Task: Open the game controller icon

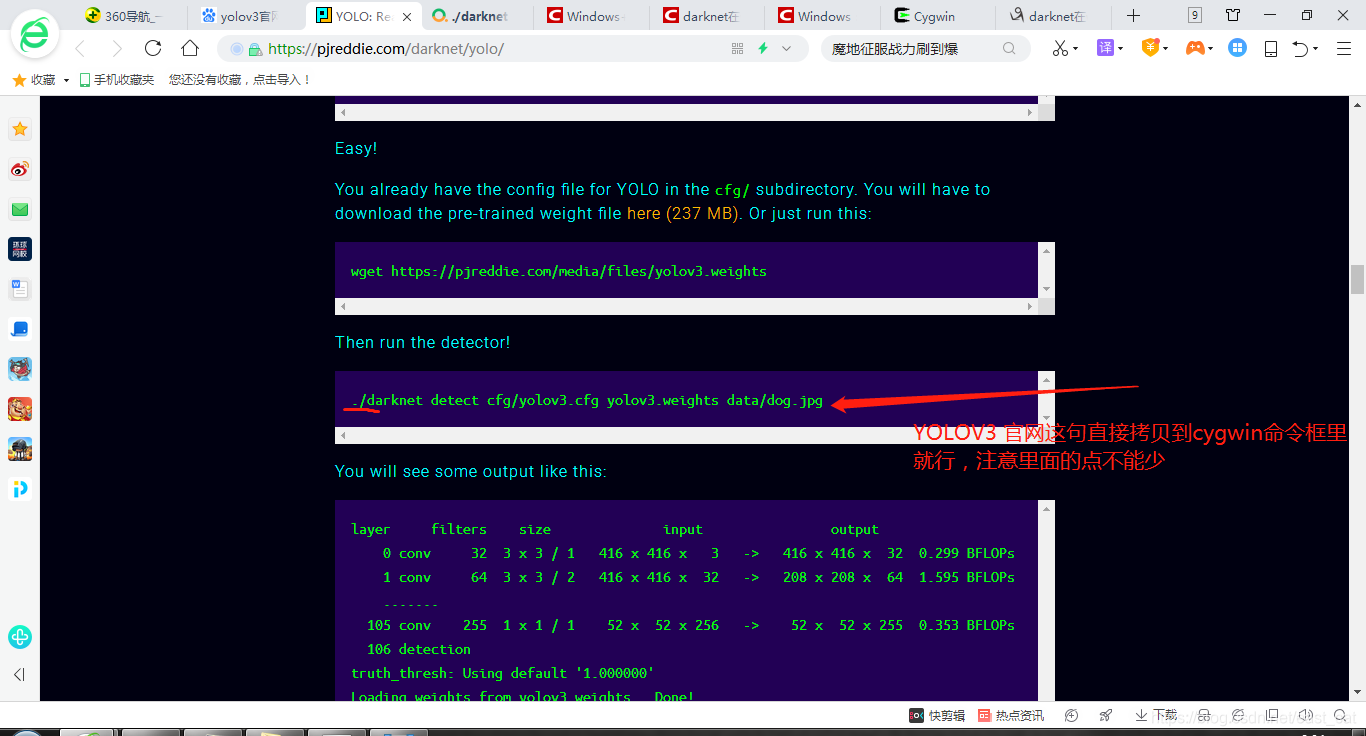Action: [1194, 47]
